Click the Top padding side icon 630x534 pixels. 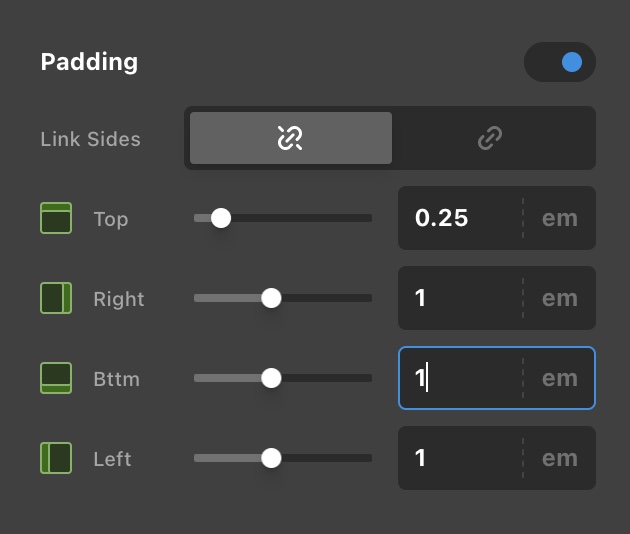pos(56,218)
